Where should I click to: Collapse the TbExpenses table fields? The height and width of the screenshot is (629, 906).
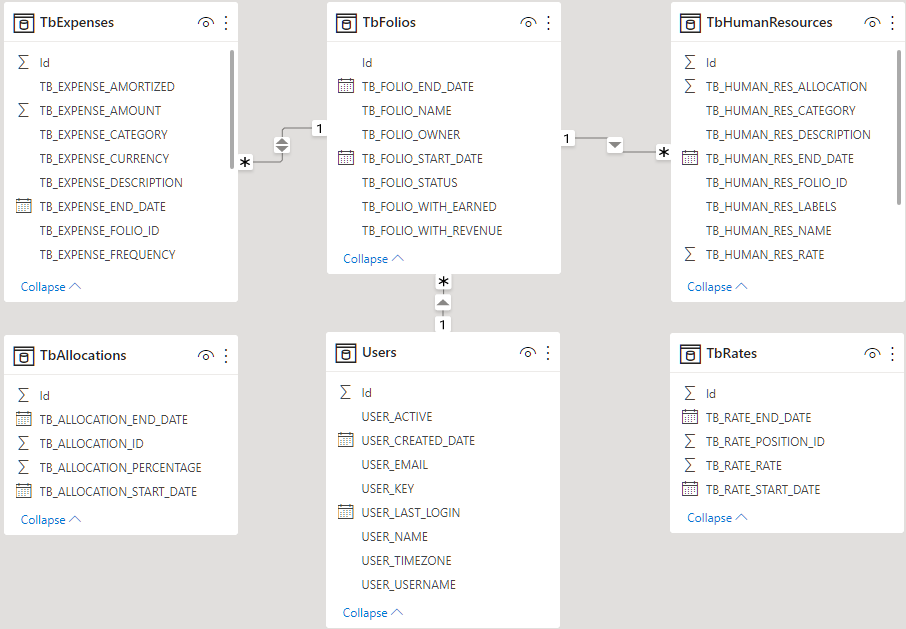(50, 287)
